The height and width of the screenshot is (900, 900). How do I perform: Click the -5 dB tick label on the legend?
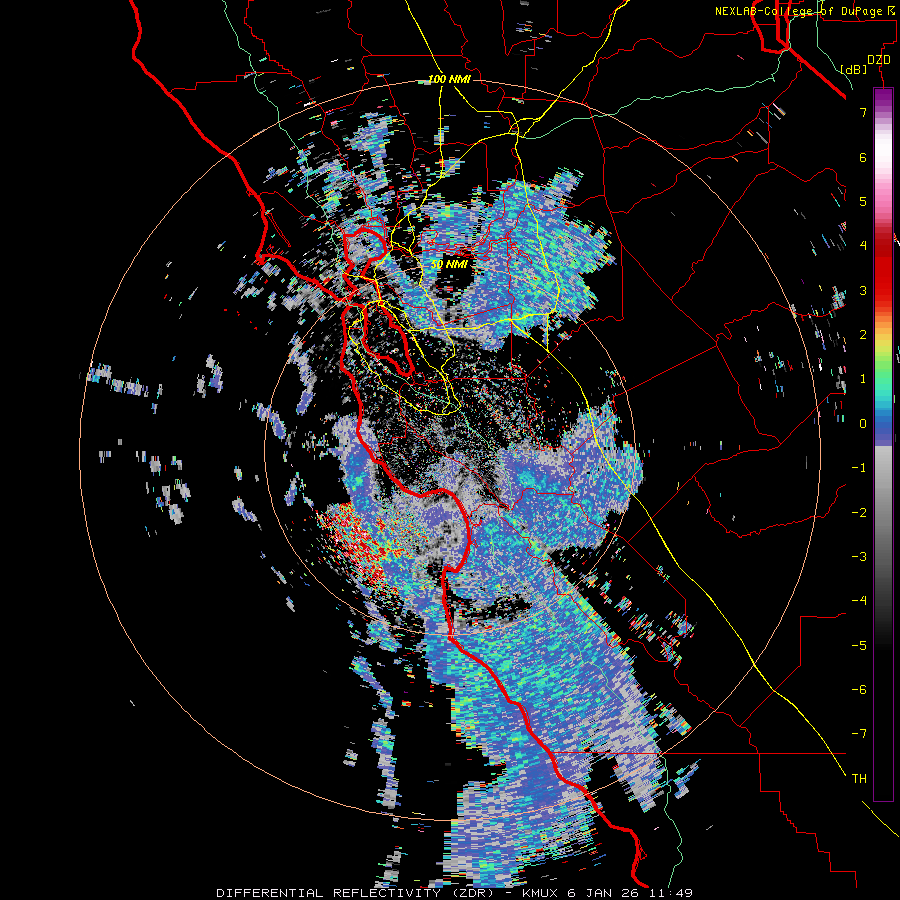tap(859, 646)
